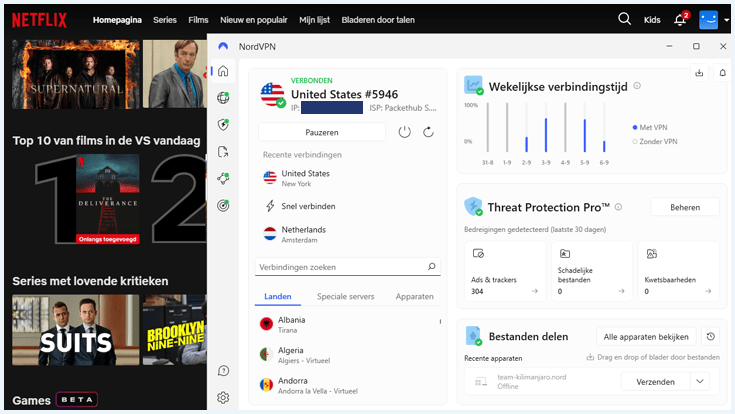The width and height of the screenshot is (735, 414).
Task: Open Netflix Mijn lijst menu item
Action: pyautogui.click(x=315, y=20)
